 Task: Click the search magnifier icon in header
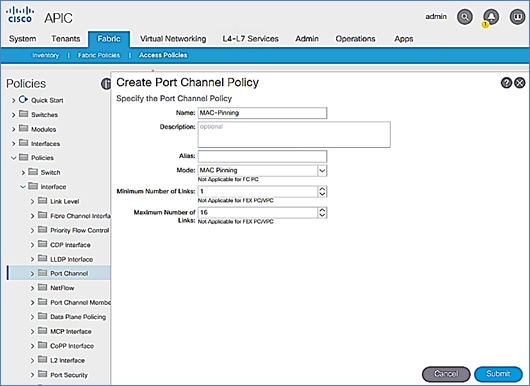point(465,17)
